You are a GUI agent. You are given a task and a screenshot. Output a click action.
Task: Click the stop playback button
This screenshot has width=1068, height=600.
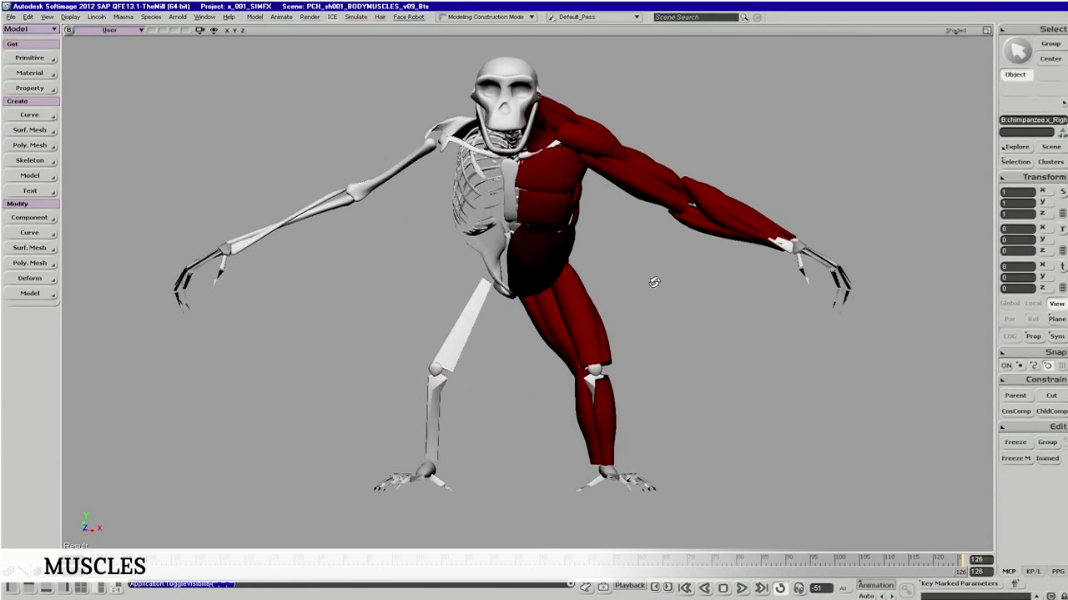coord(723,589)
